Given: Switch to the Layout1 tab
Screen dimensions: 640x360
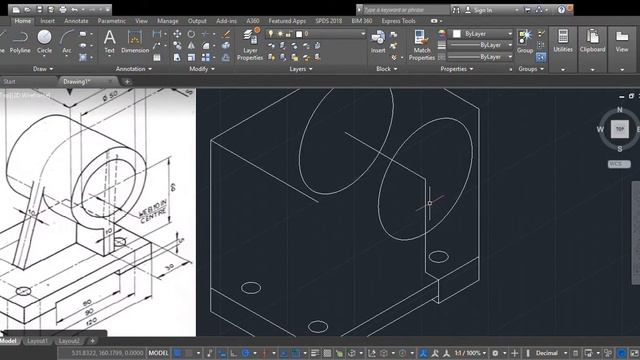Looking at the screenshot, I should [x=37, y=341].
